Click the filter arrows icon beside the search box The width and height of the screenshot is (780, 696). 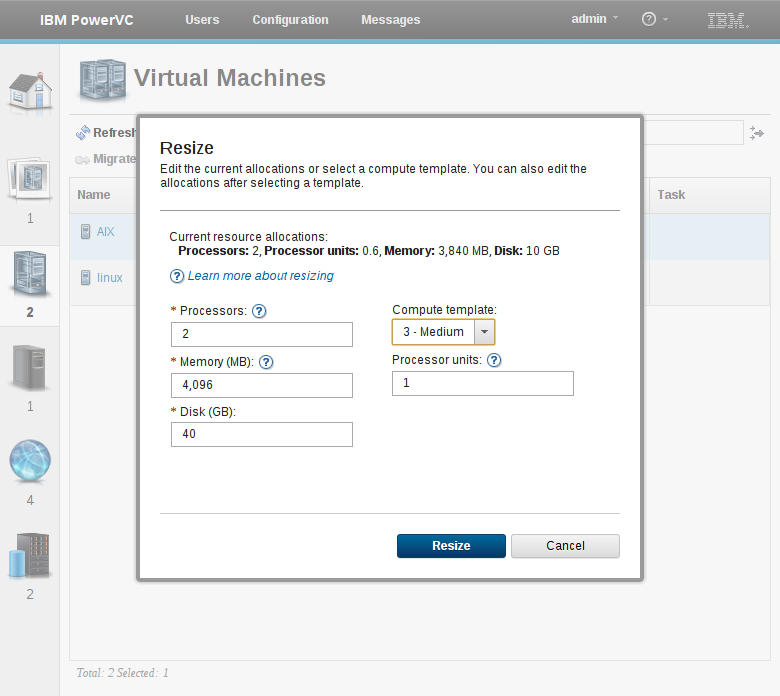(x=757, y=133)
